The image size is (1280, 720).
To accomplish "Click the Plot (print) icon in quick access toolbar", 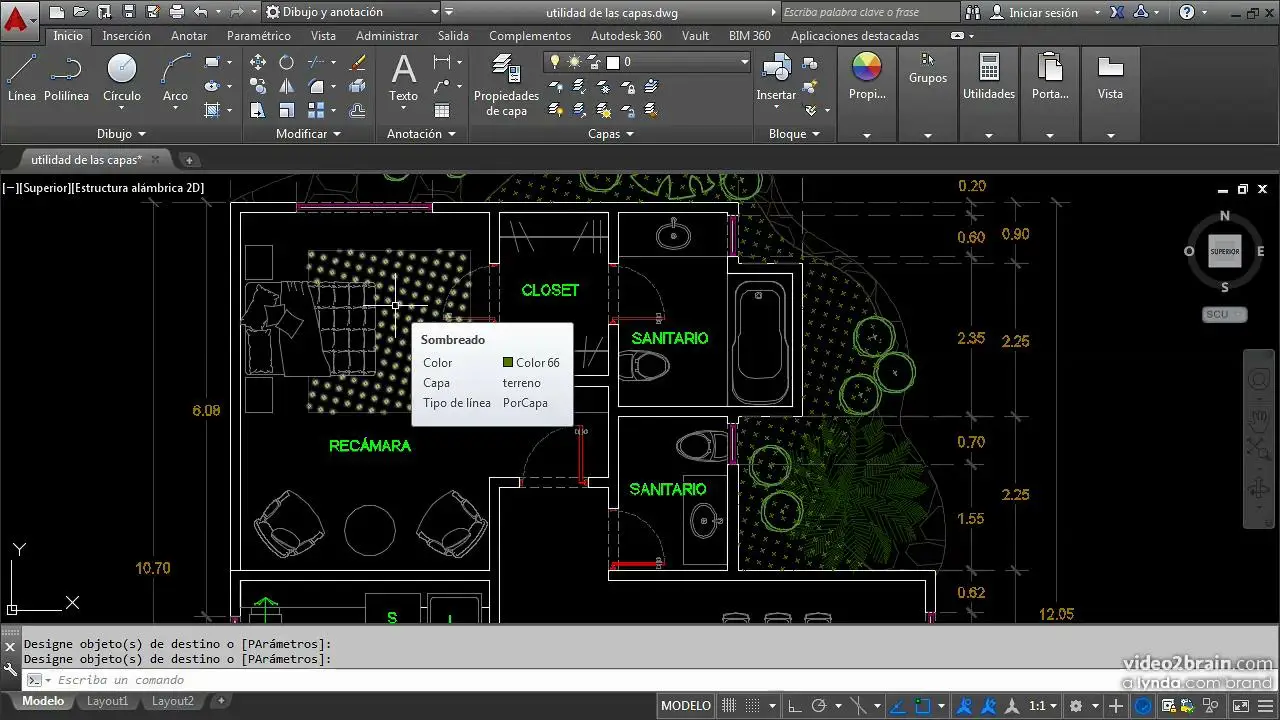I will pos(176,12).
